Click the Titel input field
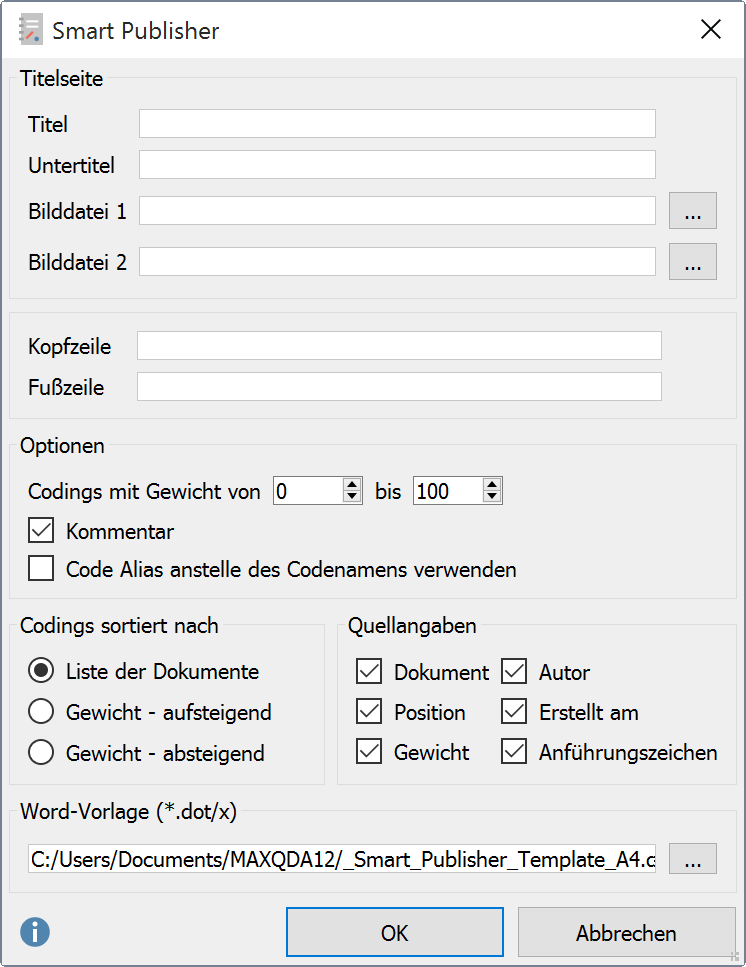This screenshot has height=967, width=746. pos(397,124)
